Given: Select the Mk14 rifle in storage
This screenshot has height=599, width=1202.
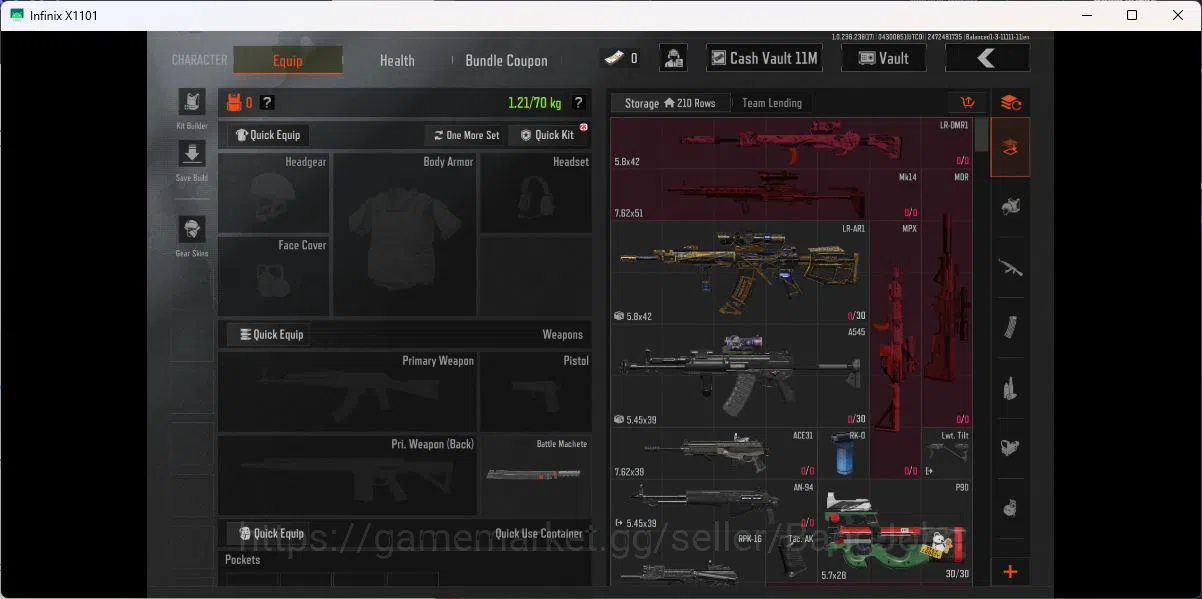Looking at the screenshot, I should [766, 194].
